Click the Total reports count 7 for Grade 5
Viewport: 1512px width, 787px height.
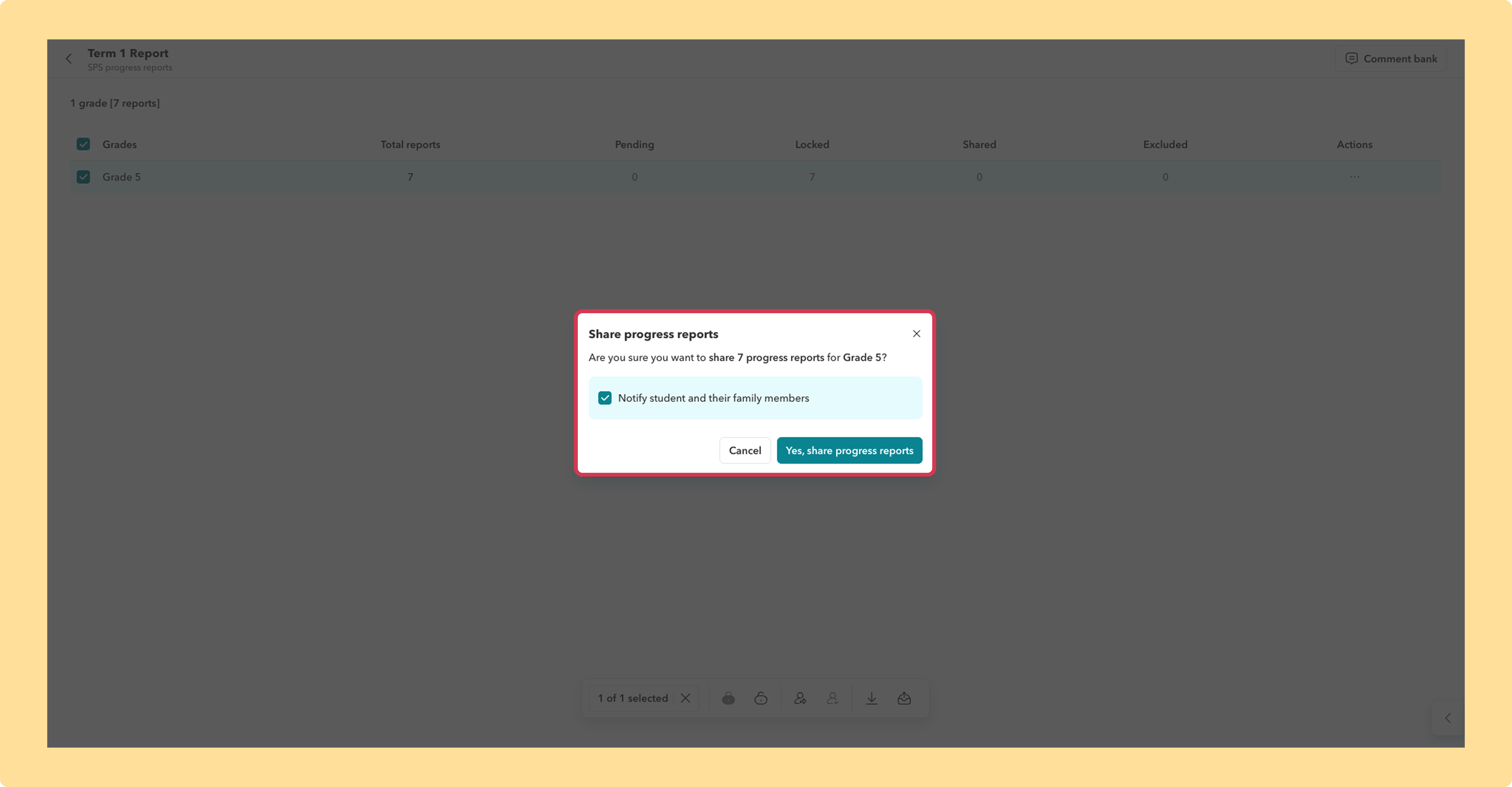pos(410,177)
